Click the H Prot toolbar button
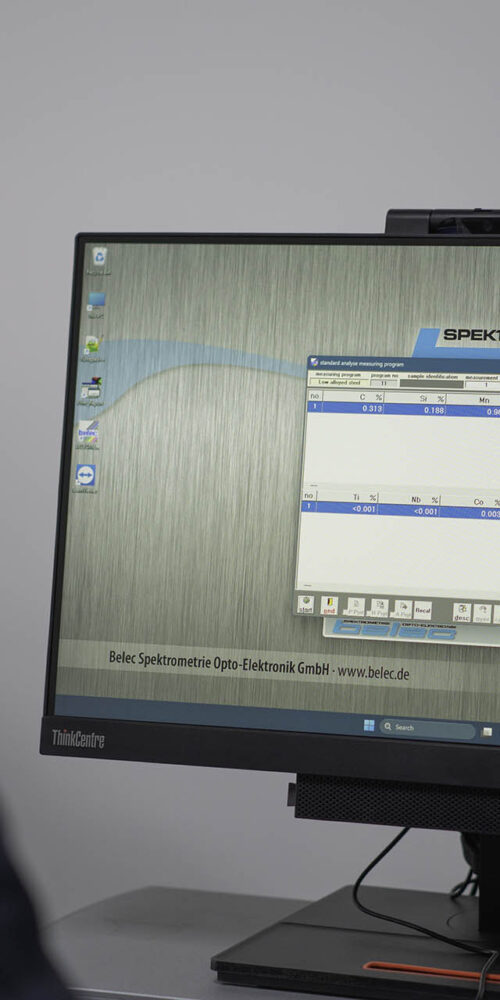This screenshot has height=1000, width=500. pos(379,608)
